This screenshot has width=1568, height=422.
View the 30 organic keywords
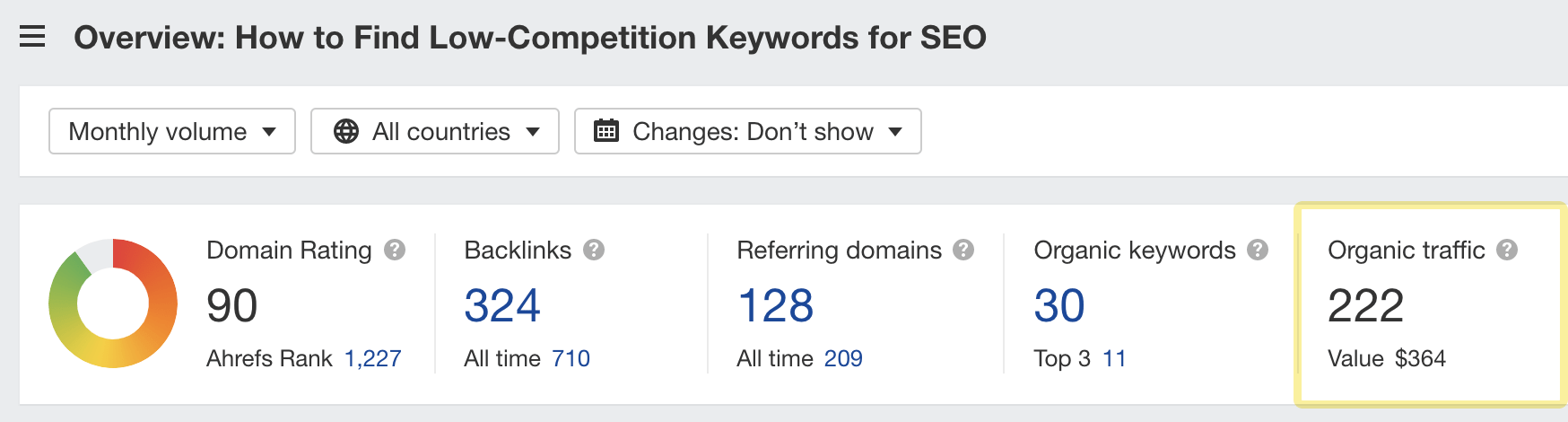pos(1059,305)
